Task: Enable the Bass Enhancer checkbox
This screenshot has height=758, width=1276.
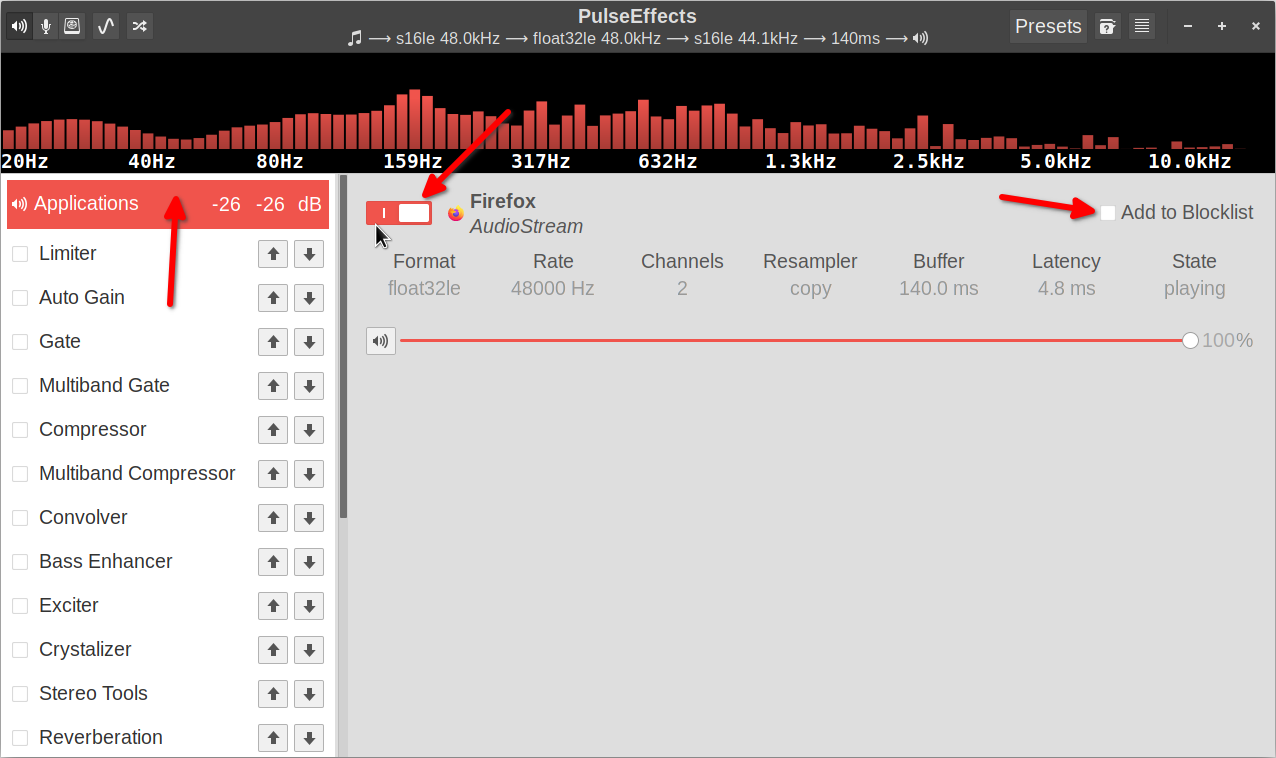Action: point(20,562)
